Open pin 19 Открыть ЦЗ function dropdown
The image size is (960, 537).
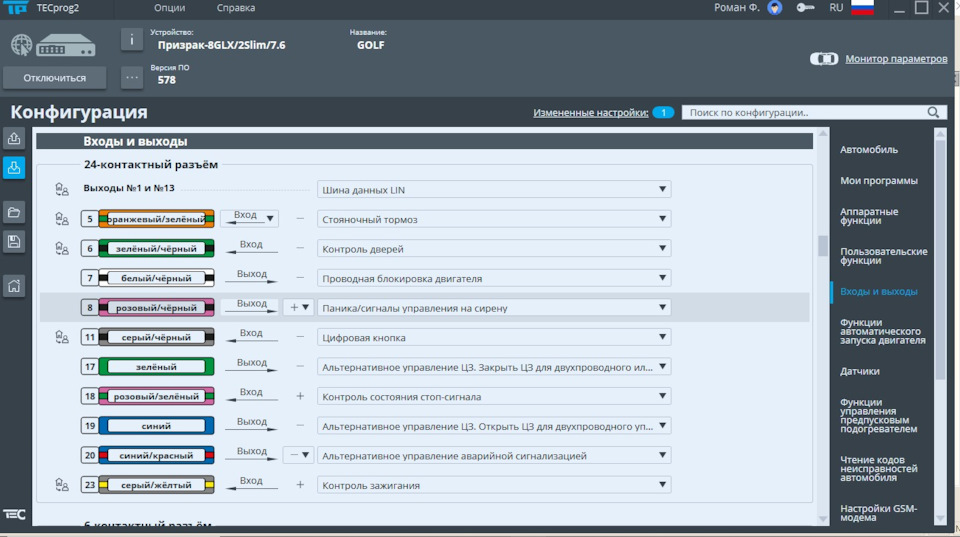[x=493, y=426]
